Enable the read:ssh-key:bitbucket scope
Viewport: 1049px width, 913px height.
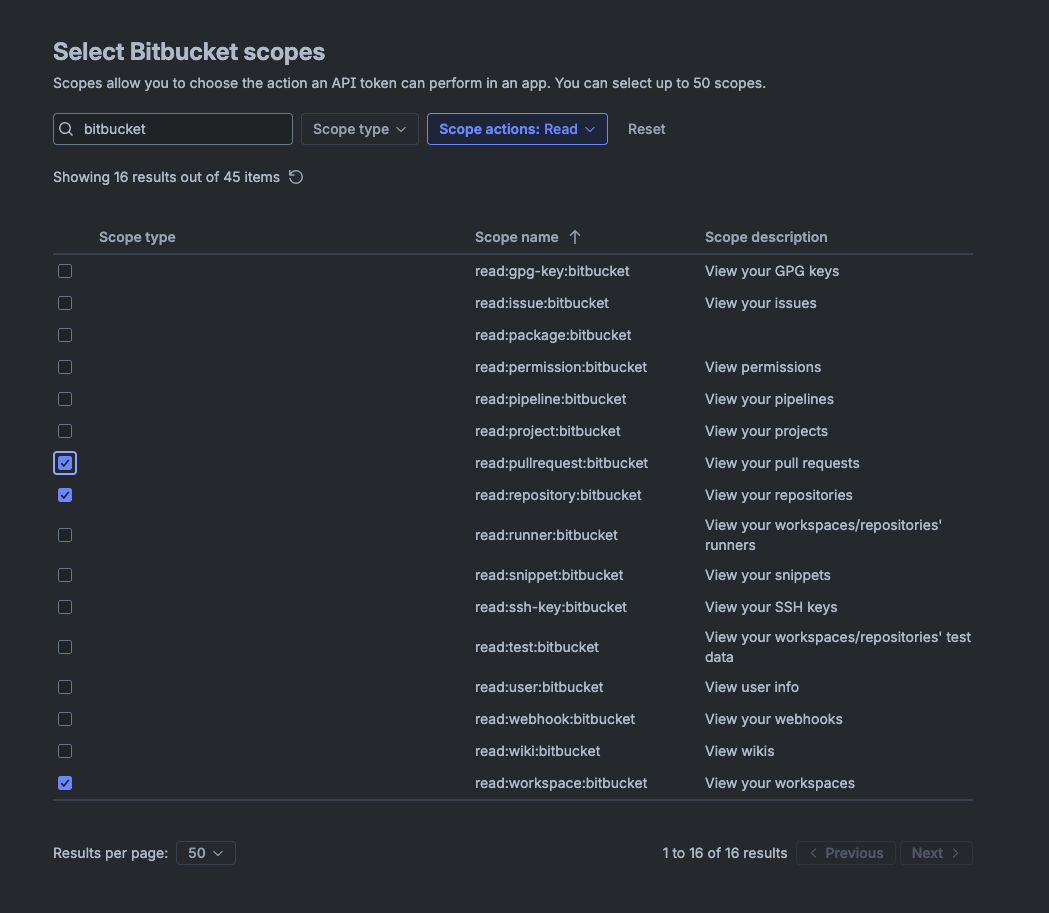pyautogui.click(x=65, y=606)
